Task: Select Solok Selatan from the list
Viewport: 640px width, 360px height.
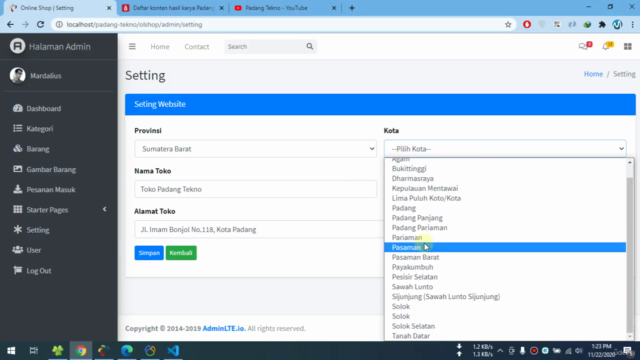Action: pyautogui.click(x=505, y=326)
